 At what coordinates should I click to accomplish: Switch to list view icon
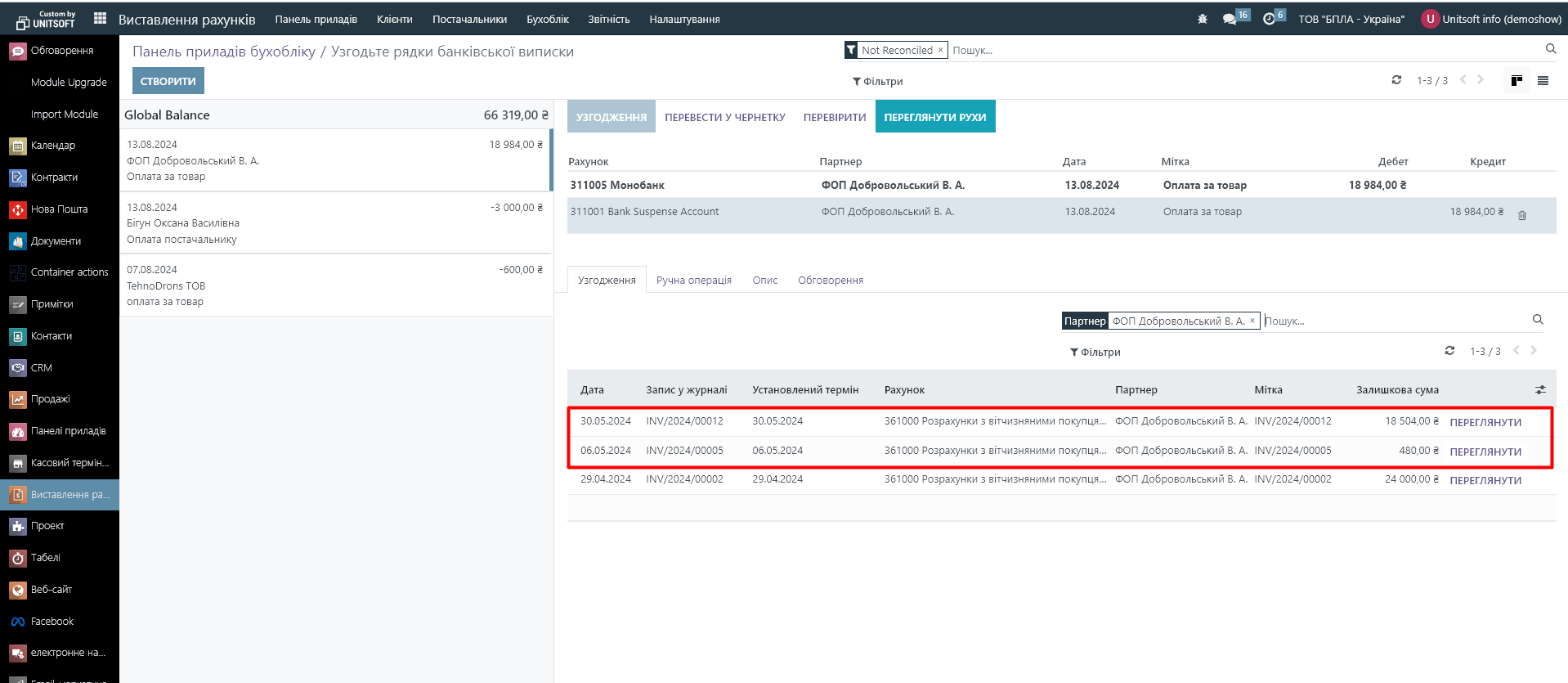click(1543, 80)
